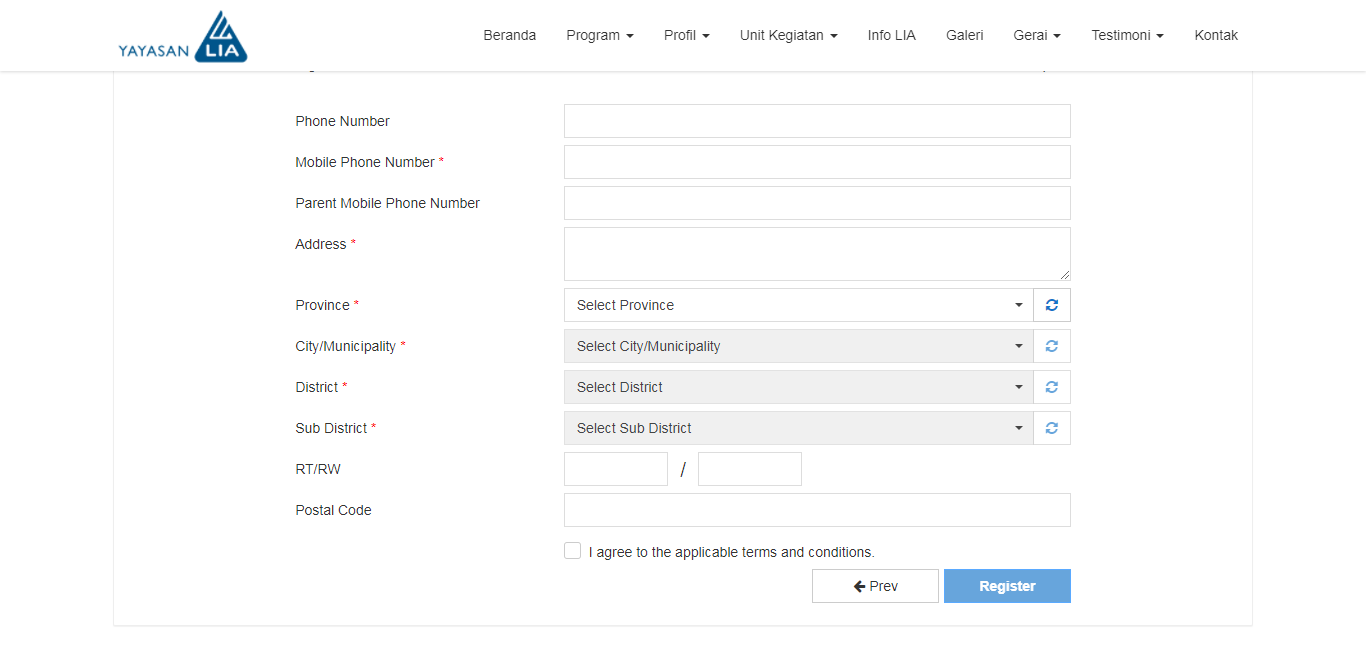The height and width of the screenshot is (657, 1366).
Task: Click the refresh icon beside City/Municipality
Action: 1051,346
